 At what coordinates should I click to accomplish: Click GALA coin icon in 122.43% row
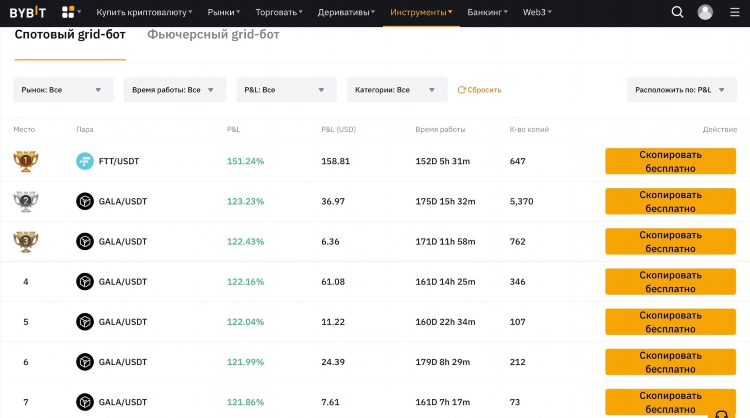pos(85,242)
